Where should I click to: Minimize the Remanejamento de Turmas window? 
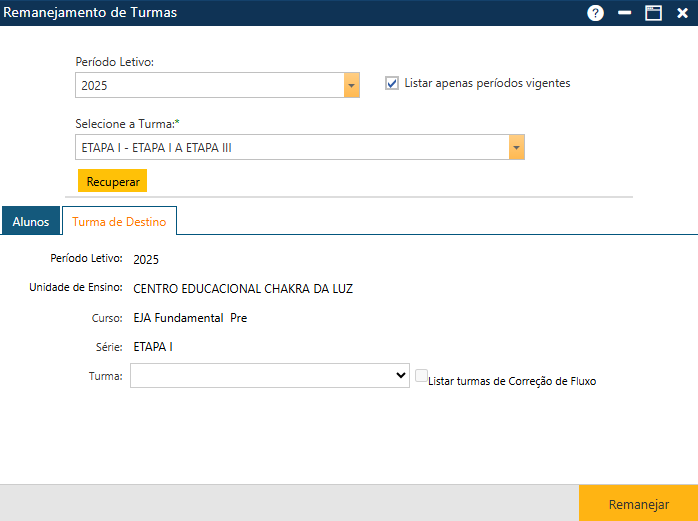(625, 13)
